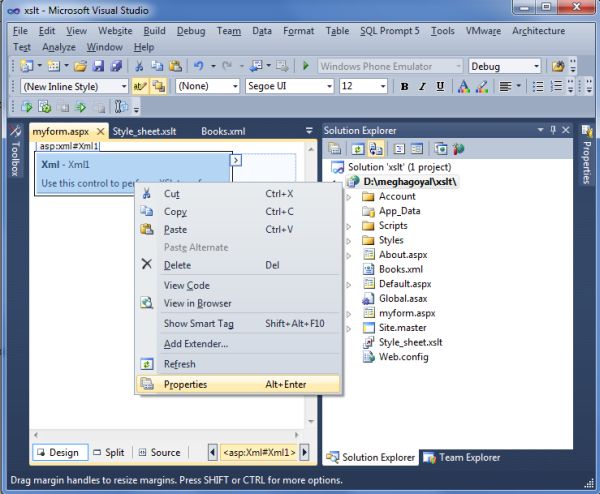Switch to Source view
The height and width of the screenshot is (494, 600).
point(160,452)
